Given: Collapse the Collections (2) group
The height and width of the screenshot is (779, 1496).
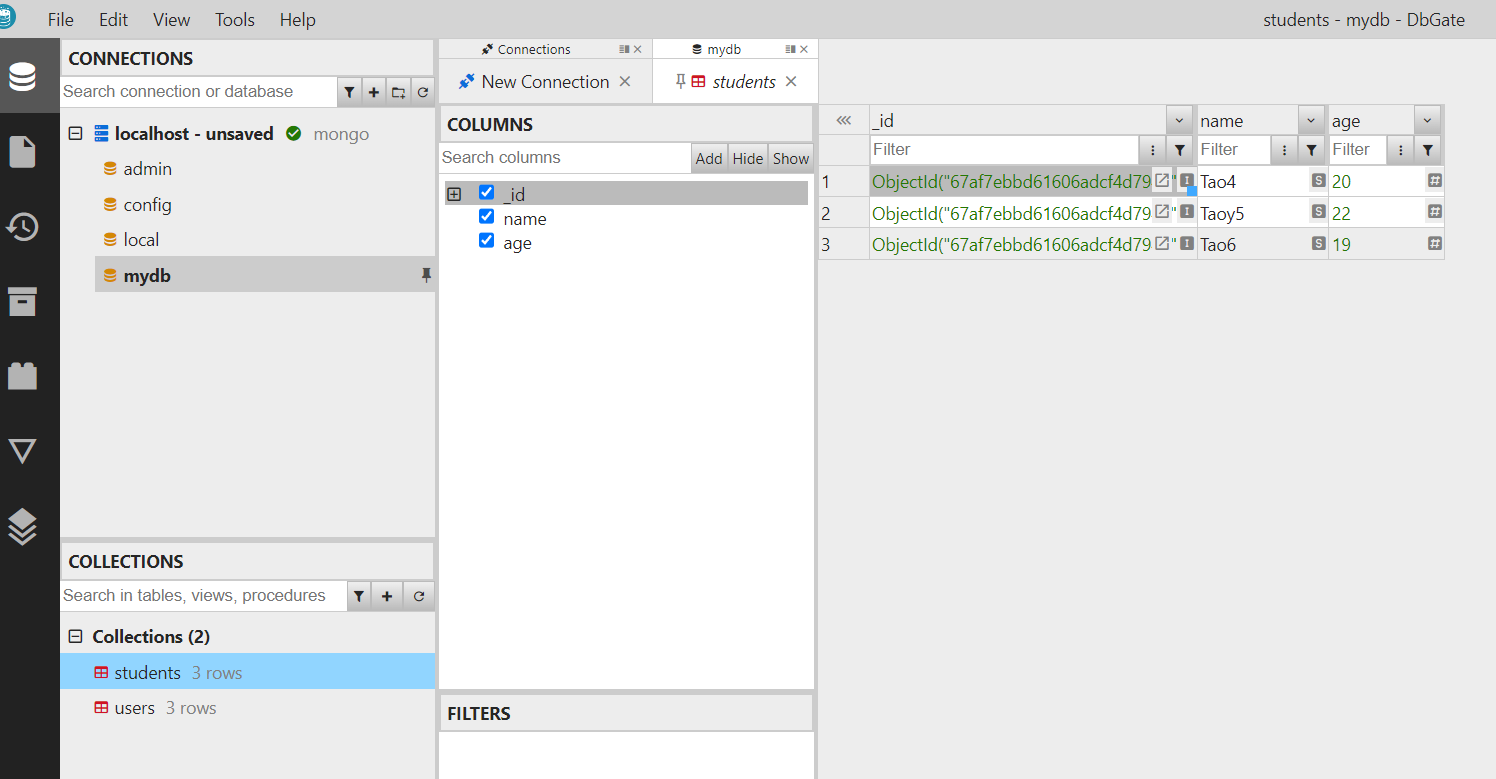Looking at the screenshot, I should pos(75,637).
